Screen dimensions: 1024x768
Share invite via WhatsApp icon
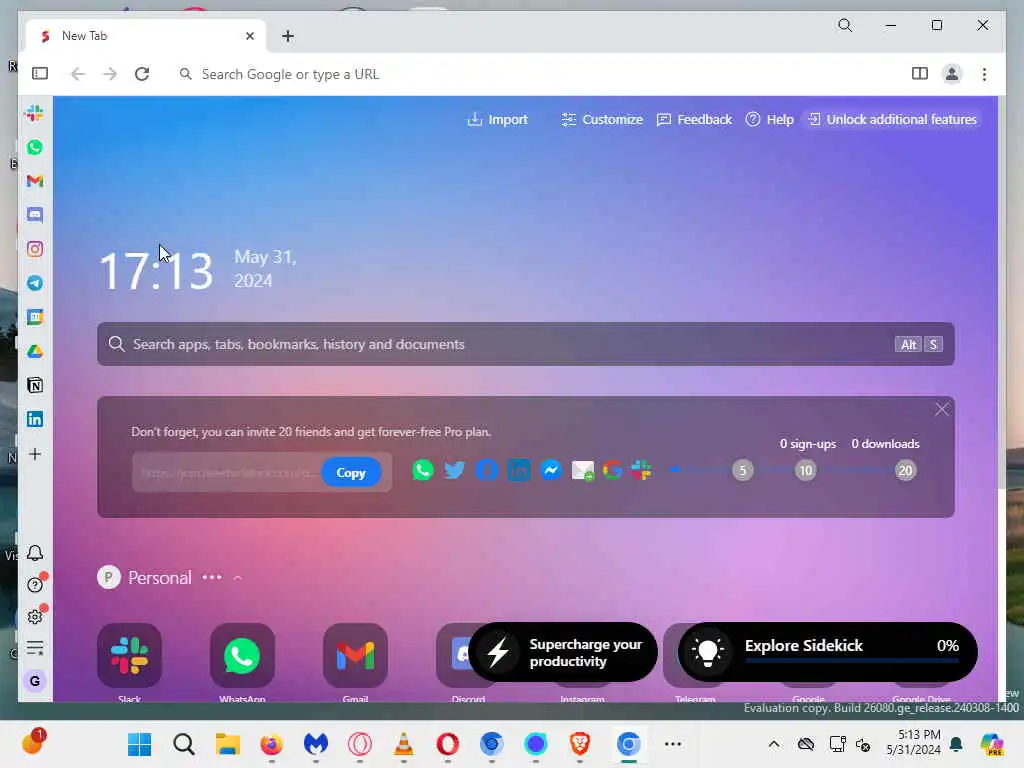click(x=423, y=470)
